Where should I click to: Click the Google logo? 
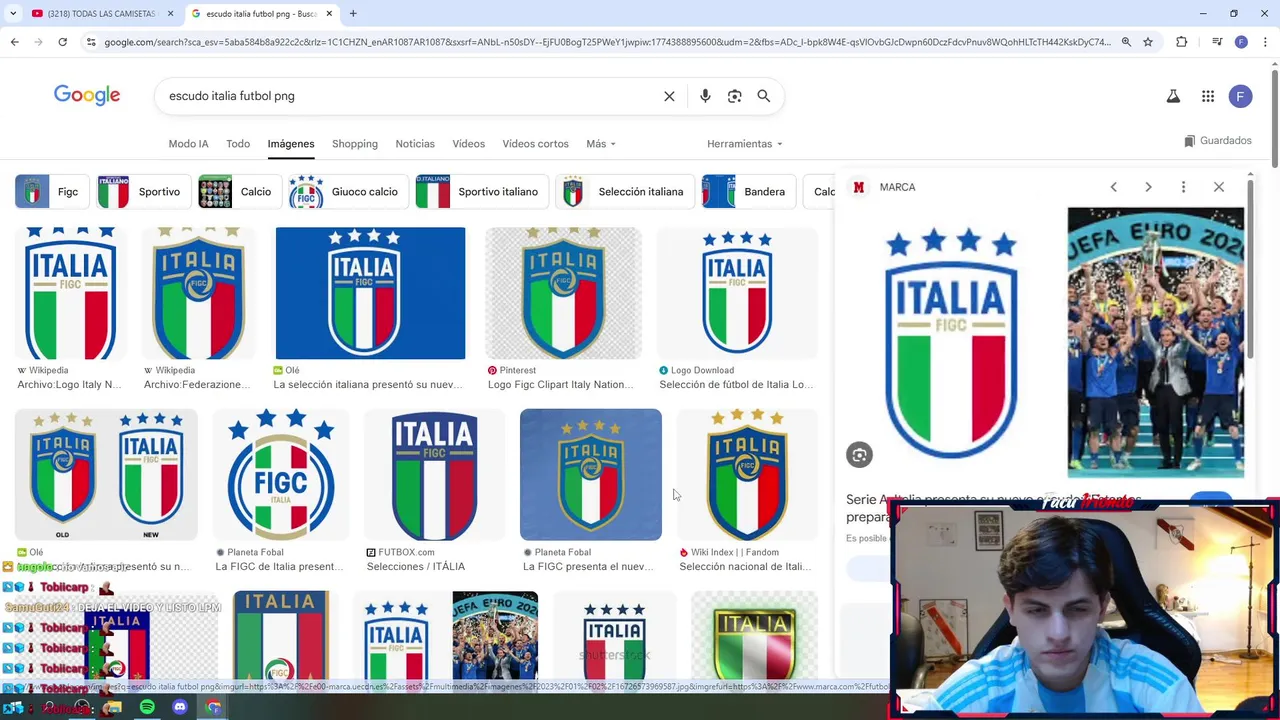coord(87,95)
